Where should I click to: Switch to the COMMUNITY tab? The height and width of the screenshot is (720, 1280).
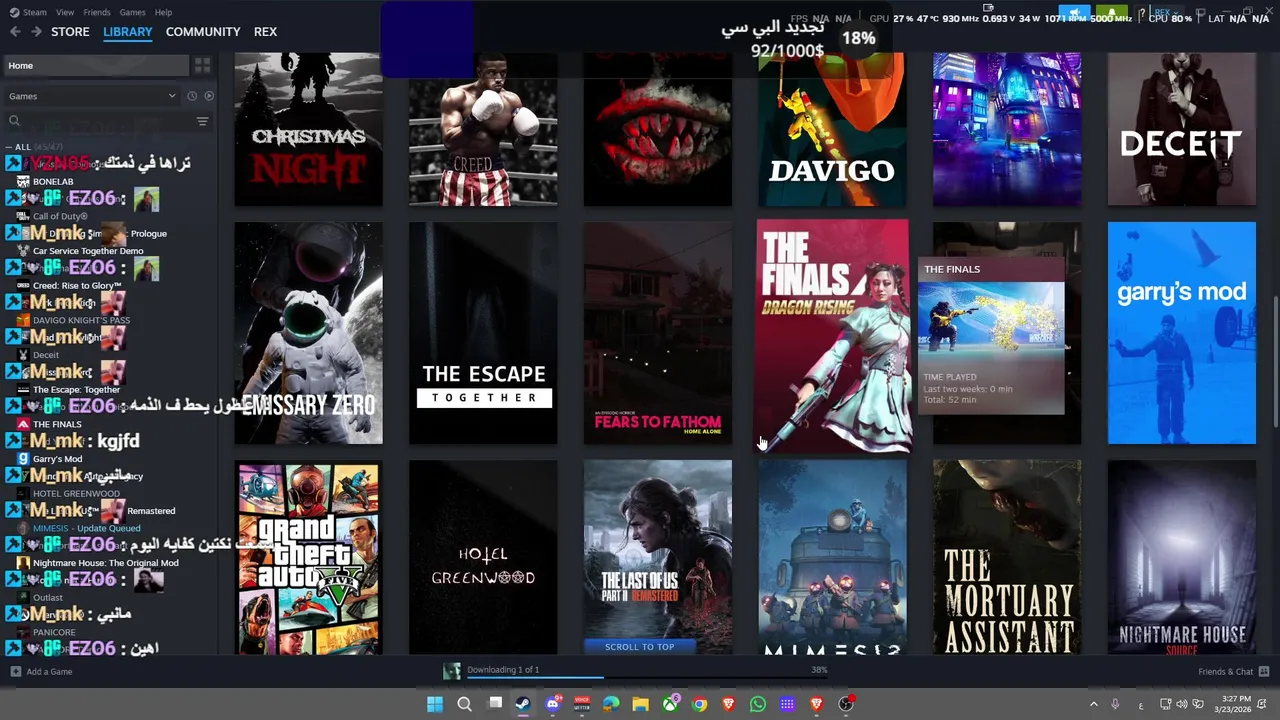(x=203, y=32)
